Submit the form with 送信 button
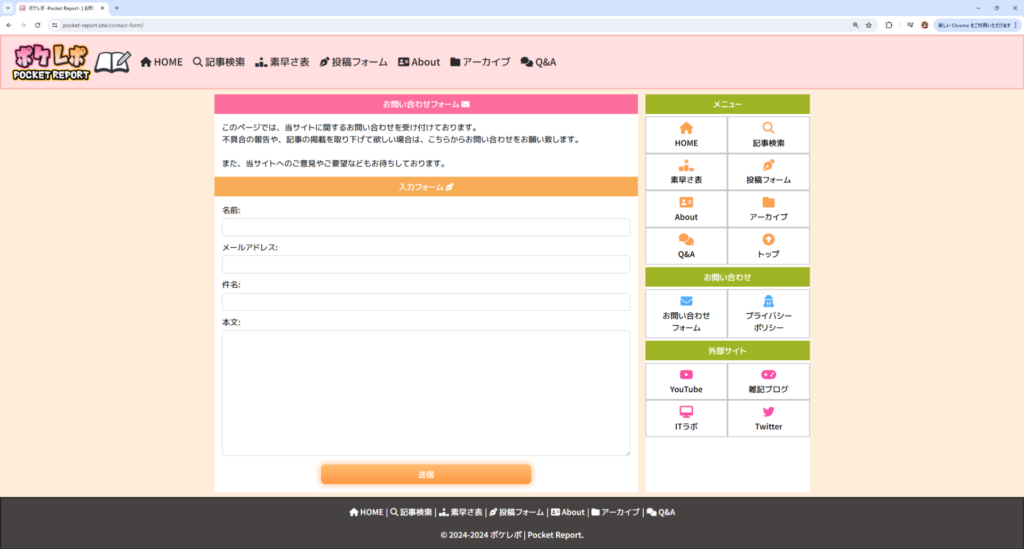Screen dimensions: 1024x549 click(426, 475)
